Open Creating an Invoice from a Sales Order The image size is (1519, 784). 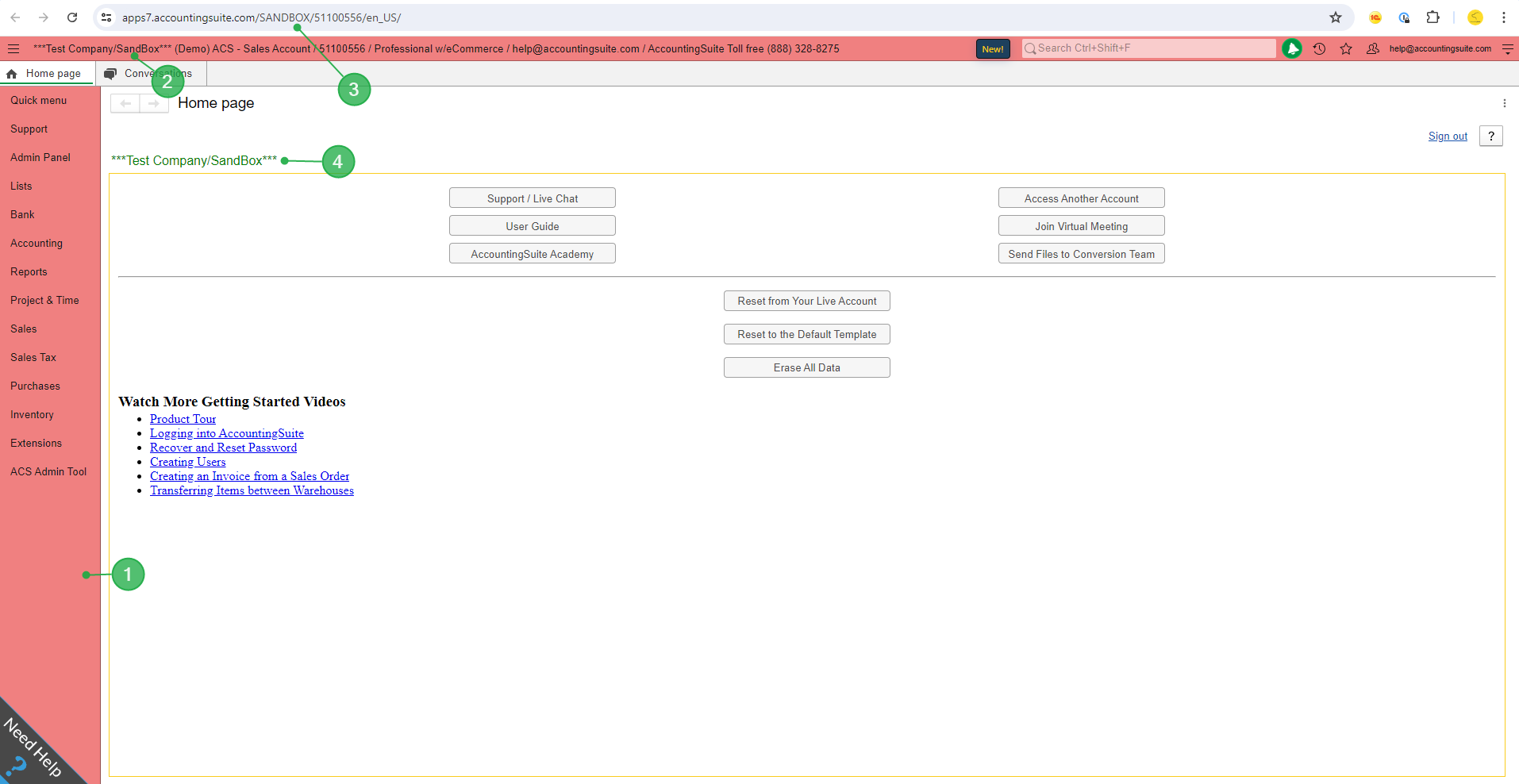tap(249, 476)
